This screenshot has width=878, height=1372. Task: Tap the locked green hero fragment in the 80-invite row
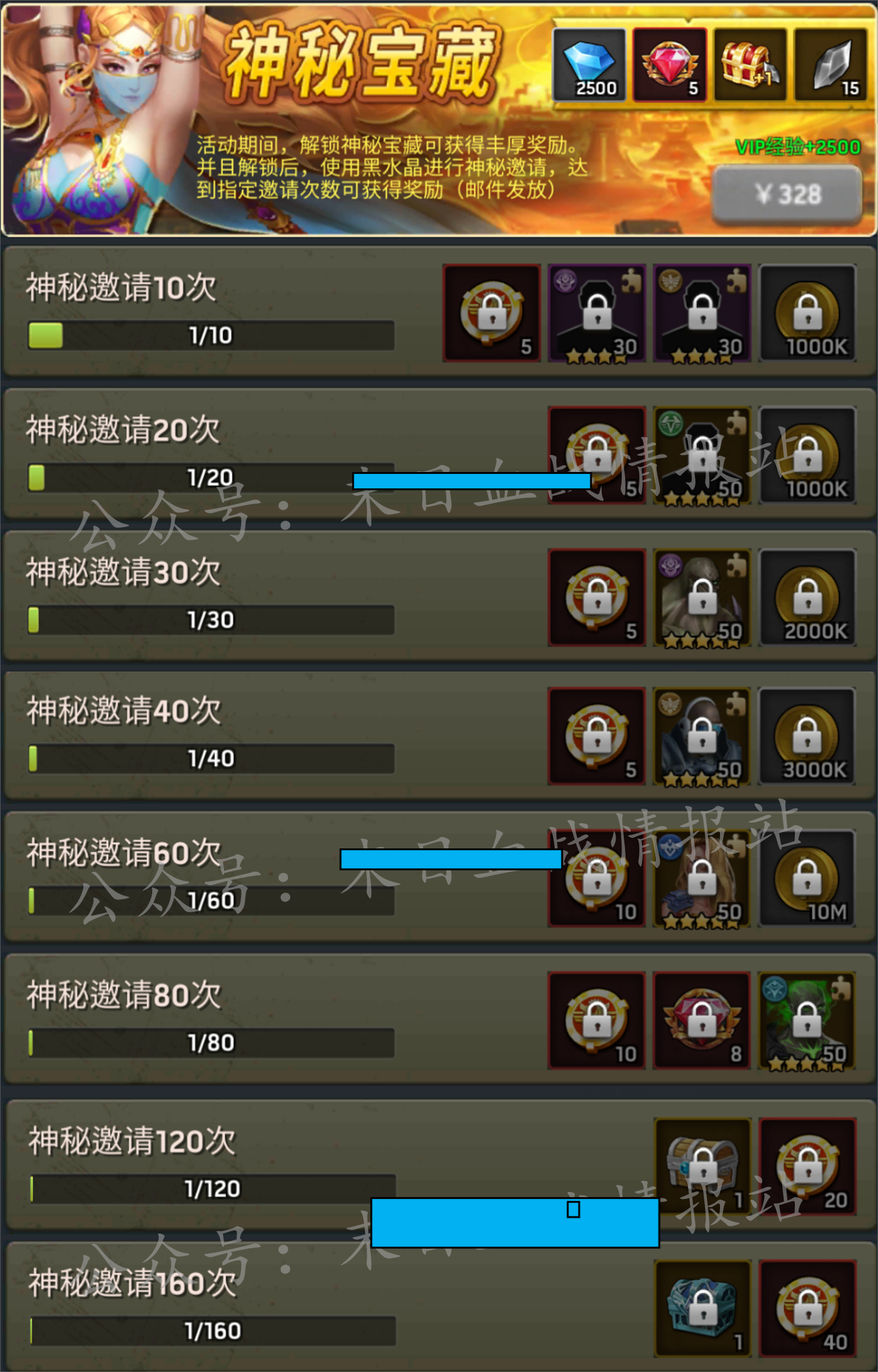(x=808, y=1020)
